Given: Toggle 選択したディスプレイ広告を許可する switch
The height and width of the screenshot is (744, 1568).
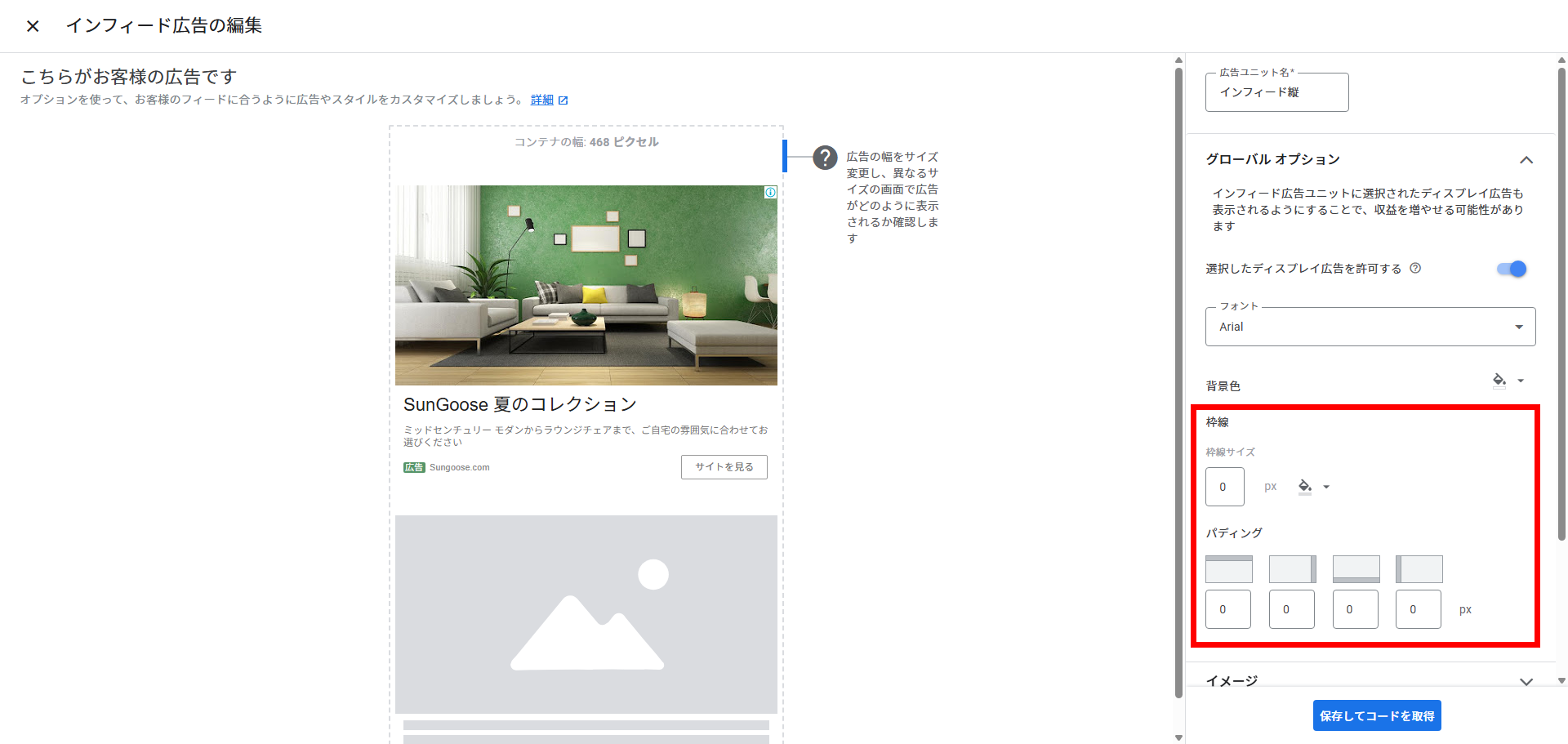Looking at the screenshot, I should point(1511,269).
